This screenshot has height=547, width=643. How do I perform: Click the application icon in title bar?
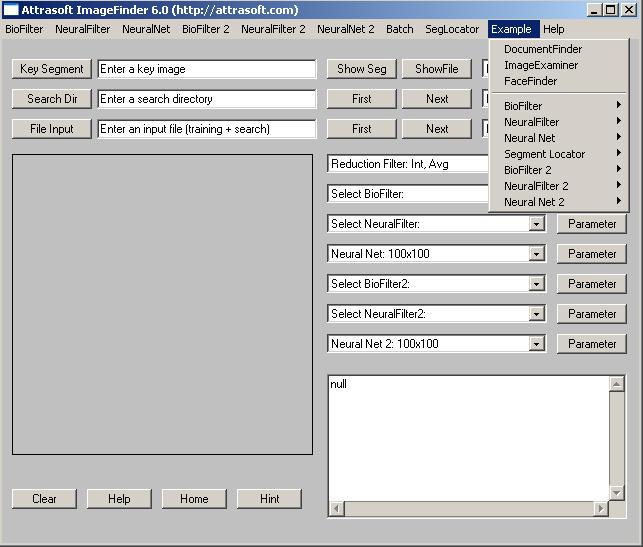[x=11, y=10]
